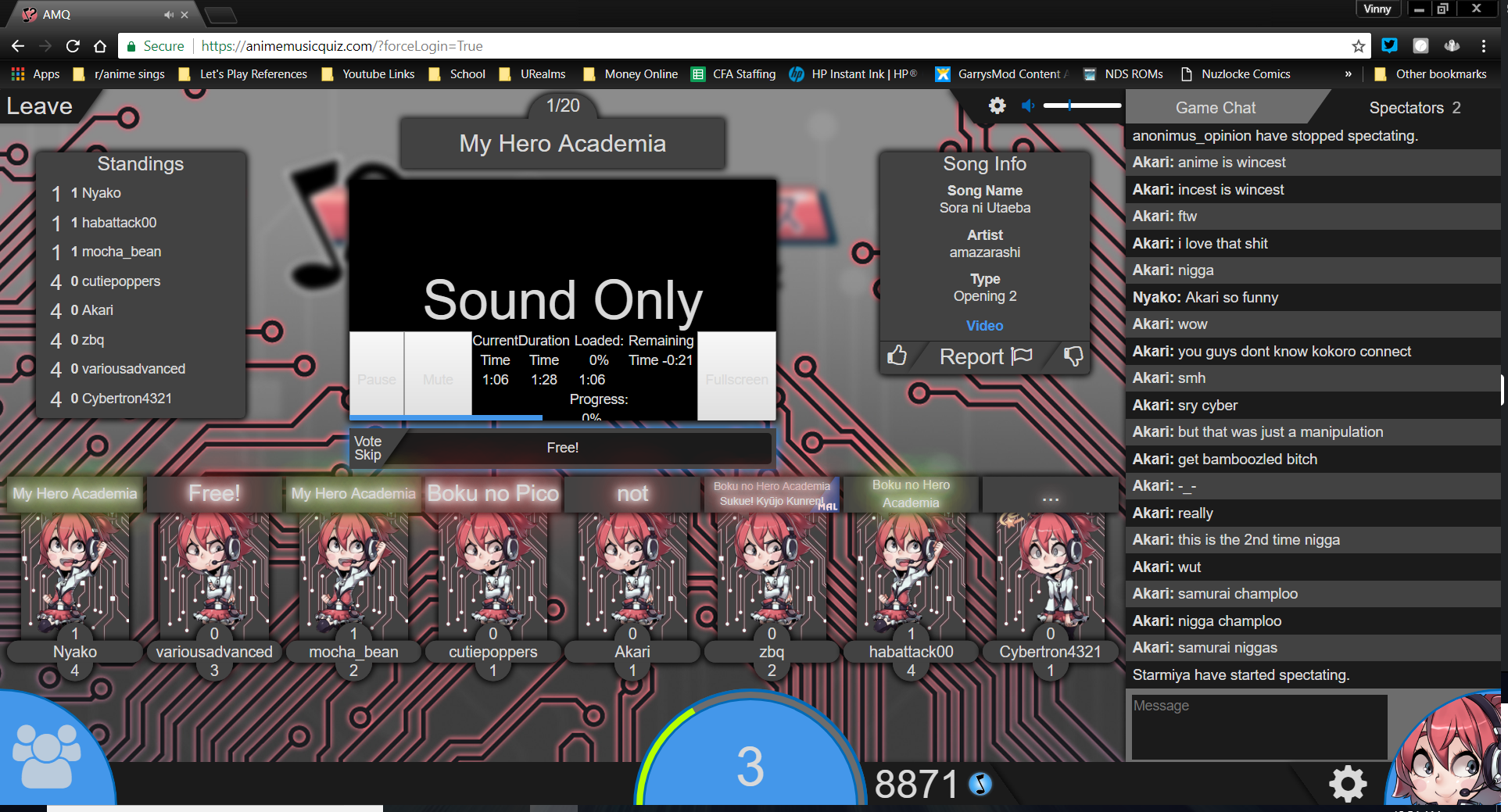Go back using the browser back arrow
Image resolution: width=1508 pixels, height=812 pixels.
pos(18,46)
